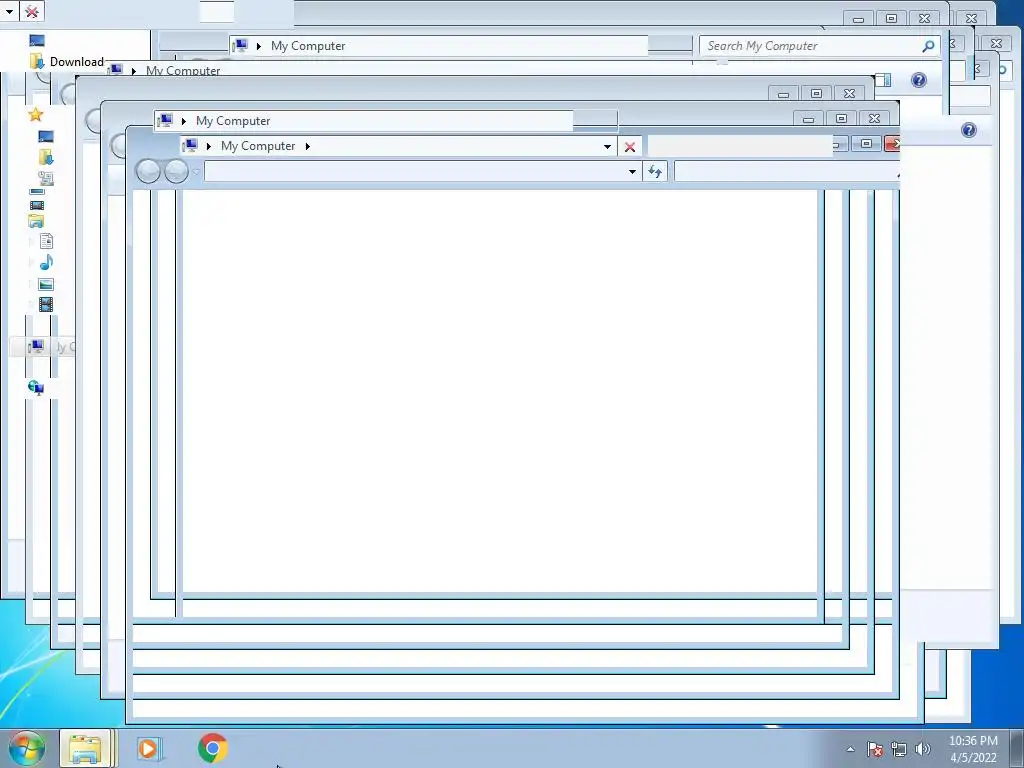Click the computer icon in the topmost 'My Computer' bar

[x=240, y=45]
